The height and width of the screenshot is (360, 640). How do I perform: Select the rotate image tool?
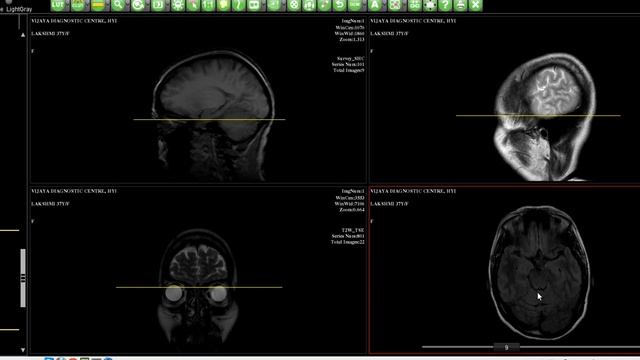138,5
